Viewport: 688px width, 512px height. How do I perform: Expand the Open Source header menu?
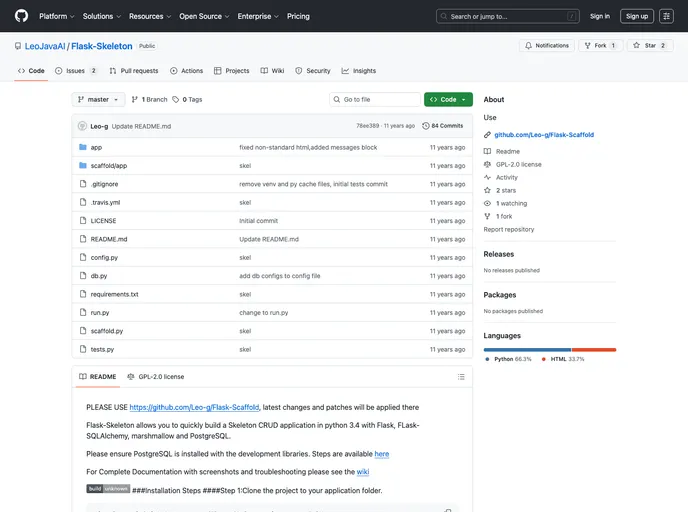pyautogui.click(x=203, y=16)
